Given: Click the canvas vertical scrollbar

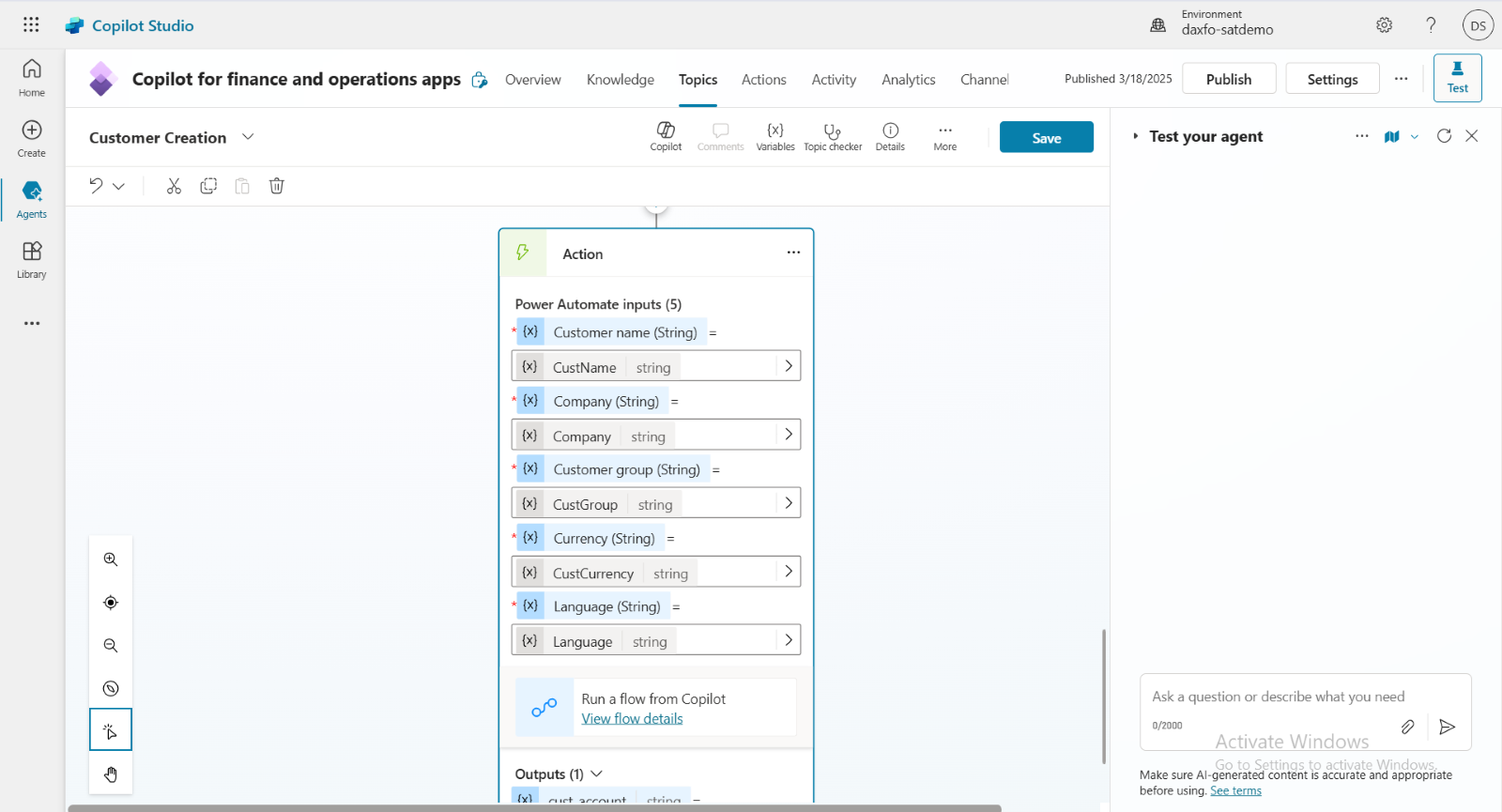Looking at the screenshot, I should [x=1103, y=695].
